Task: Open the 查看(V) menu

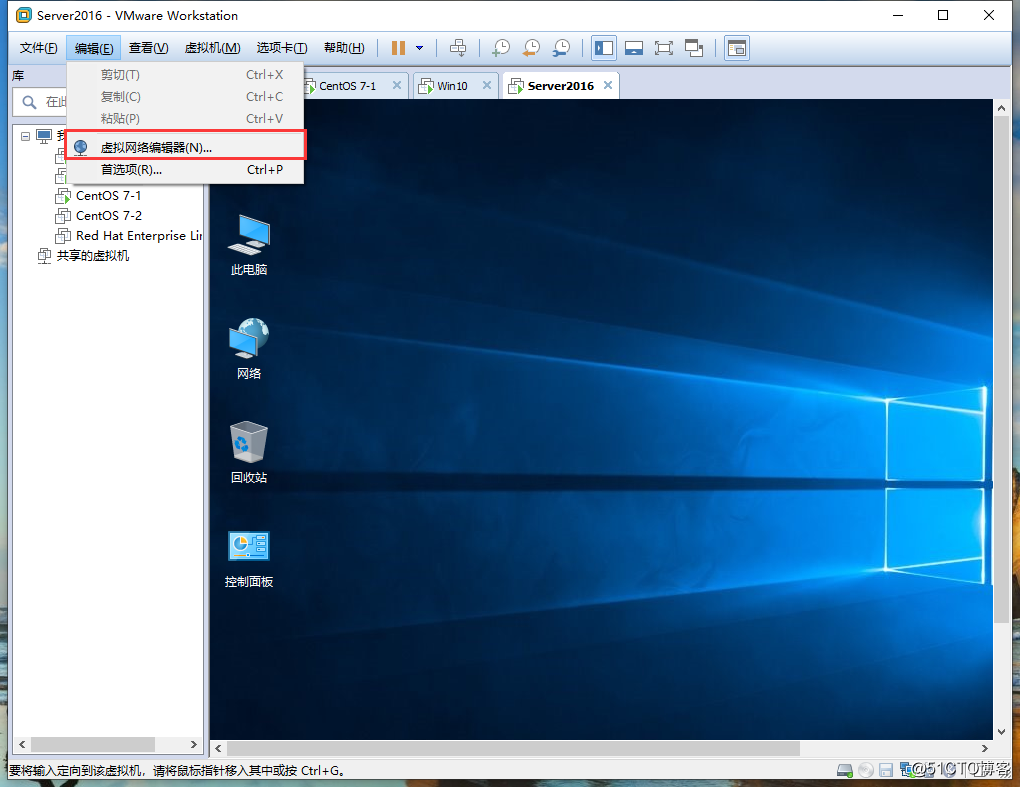Action: [148, 48]
